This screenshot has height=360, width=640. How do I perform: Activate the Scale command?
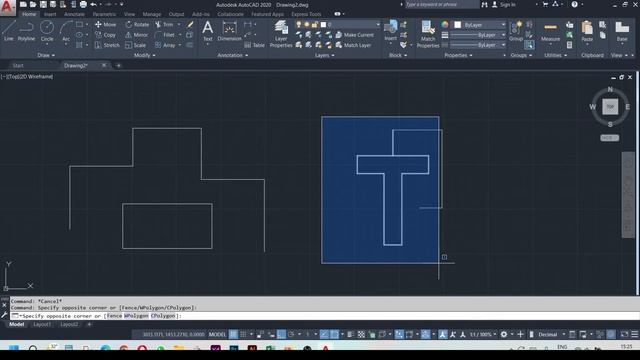[136, 45]
